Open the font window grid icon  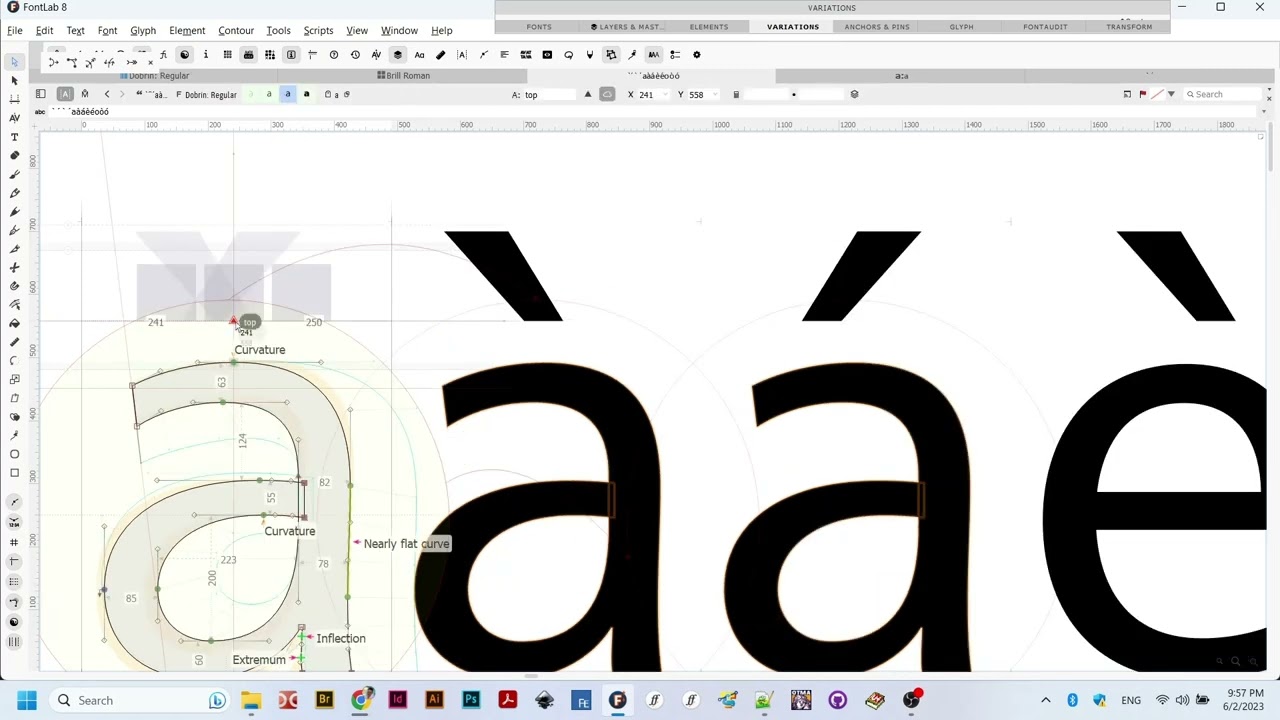(x=227, y=55)
